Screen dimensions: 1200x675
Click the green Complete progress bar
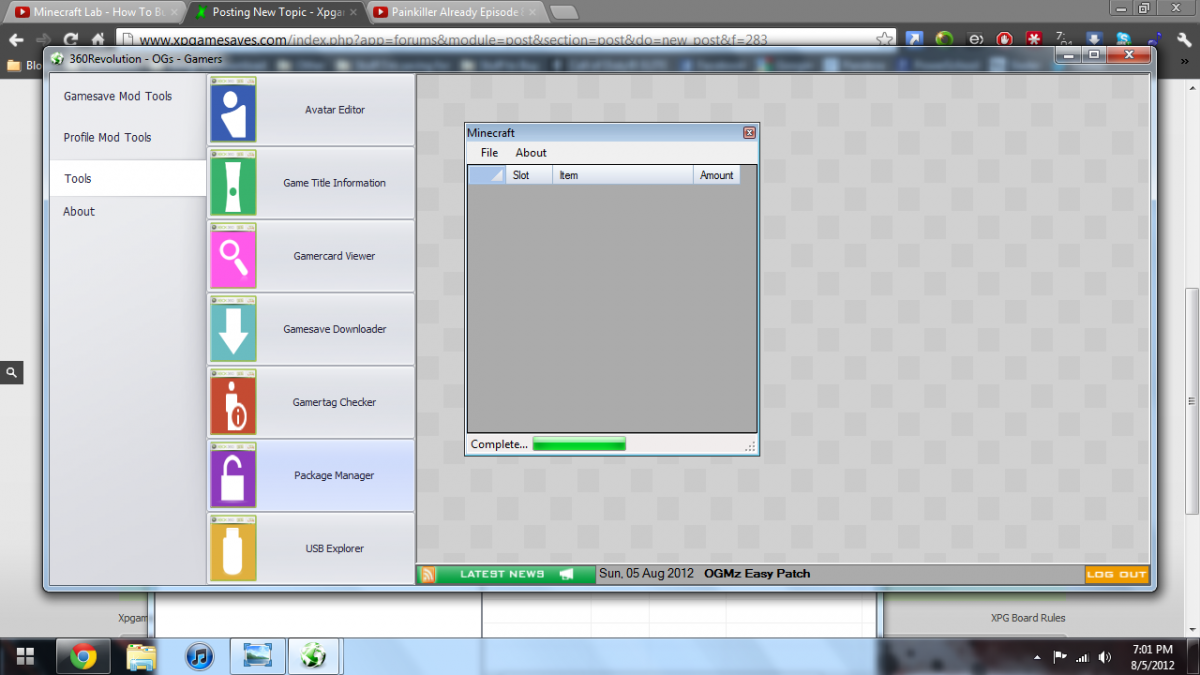[x=579, y=444]
